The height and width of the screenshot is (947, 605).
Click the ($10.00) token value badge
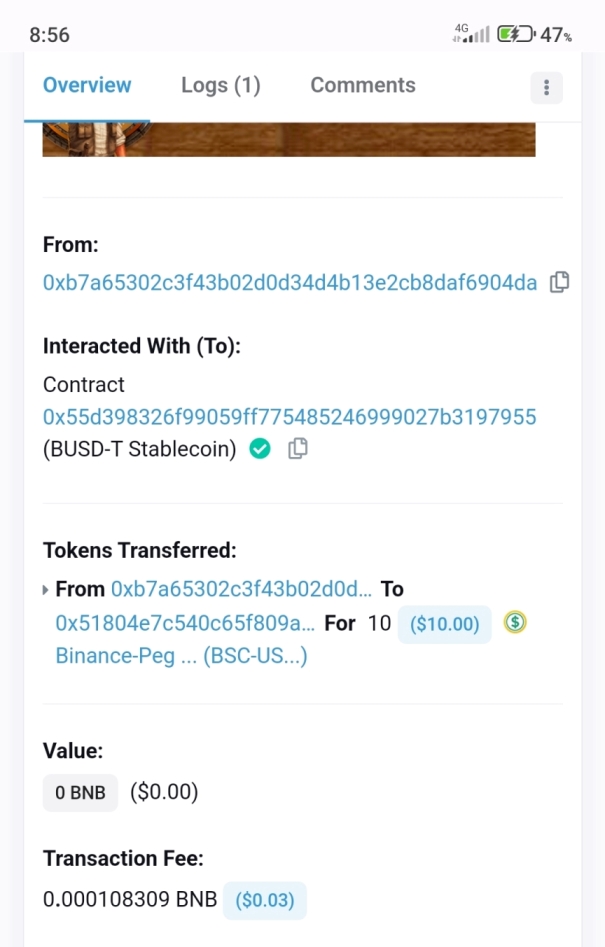pos(444,624)
